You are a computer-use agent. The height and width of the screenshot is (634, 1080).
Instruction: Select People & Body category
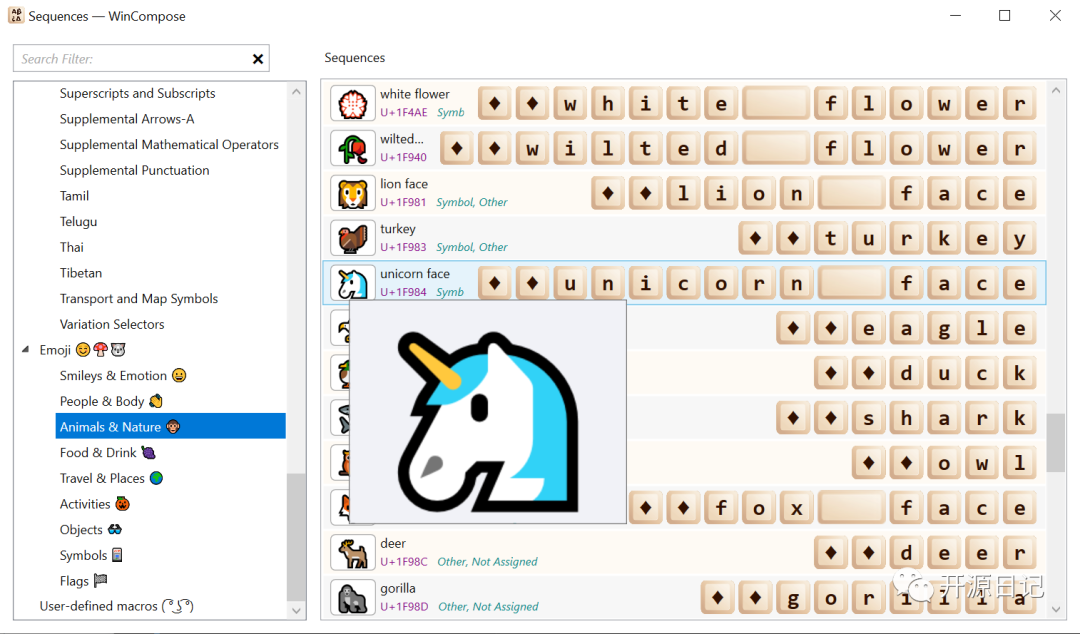[x=111, y=401]
